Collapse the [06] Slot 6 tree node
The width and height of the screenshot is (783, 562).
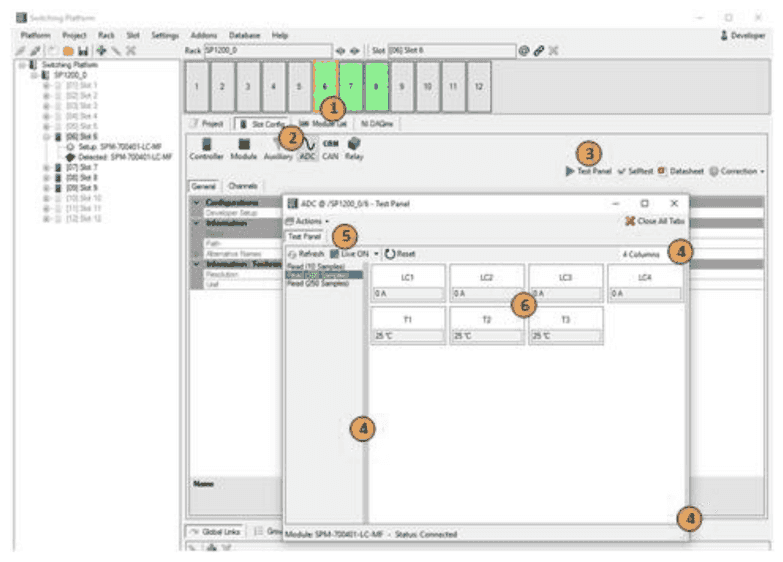click(46, 137)
